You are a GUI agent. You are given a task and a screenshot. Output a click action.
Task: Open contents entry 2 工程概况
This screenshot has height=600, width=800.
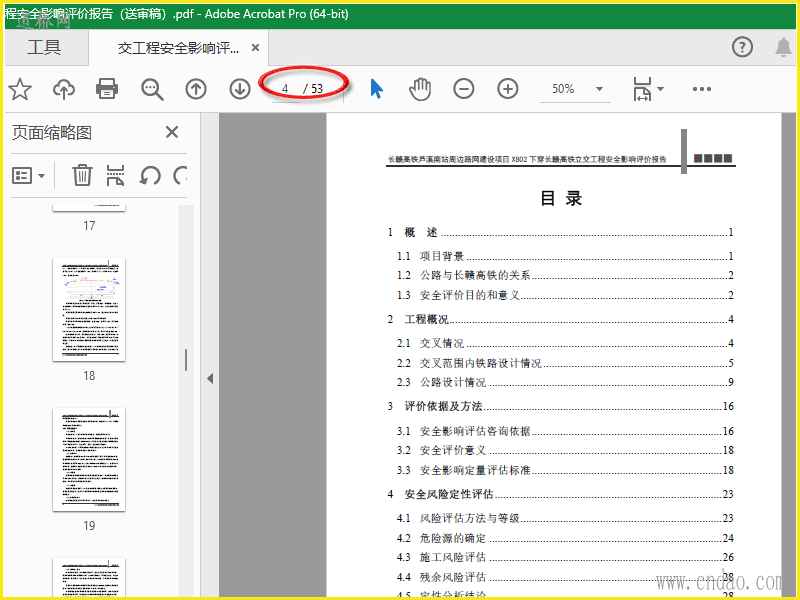point(560,319)
